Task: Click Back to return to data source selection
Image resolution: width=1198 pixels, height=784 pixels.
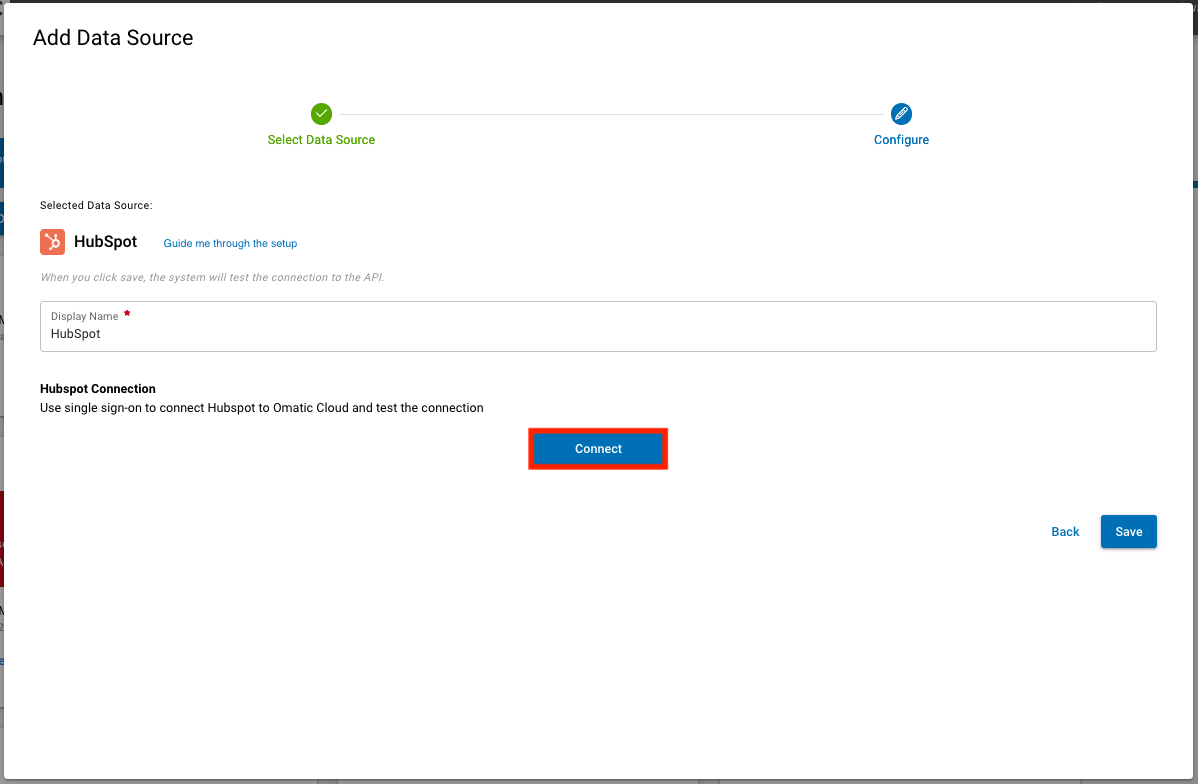Action: pos(1064,531)
